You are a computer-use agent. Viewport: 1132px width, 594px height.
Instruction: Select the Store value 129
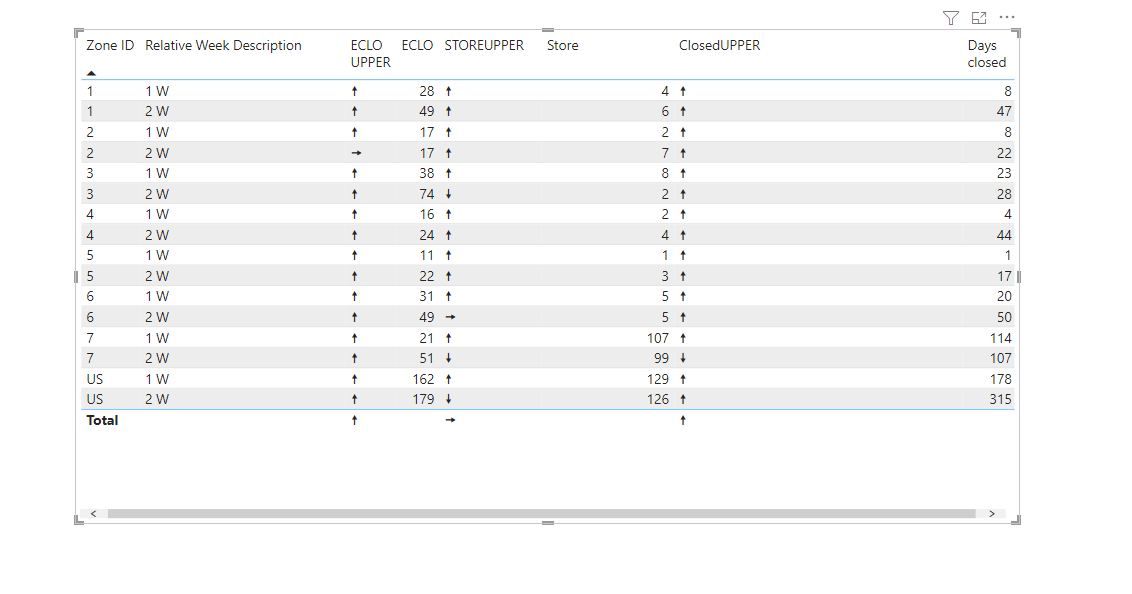tap(658, 379)
